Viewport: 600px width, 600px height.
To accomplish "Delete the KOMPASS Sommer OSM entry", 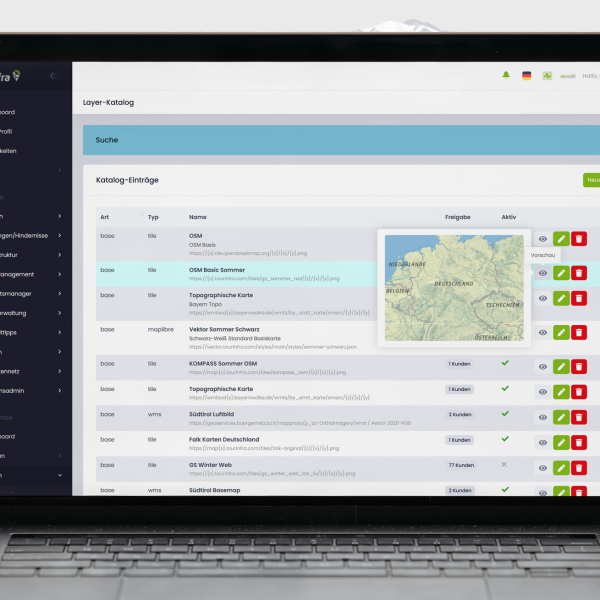I will coord(579,367).
